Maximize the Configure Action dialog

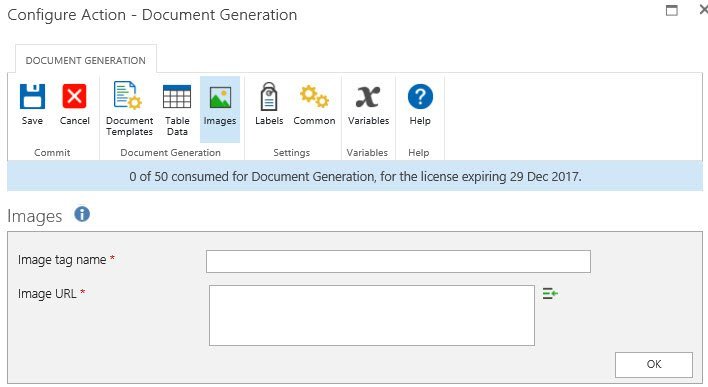672,10
